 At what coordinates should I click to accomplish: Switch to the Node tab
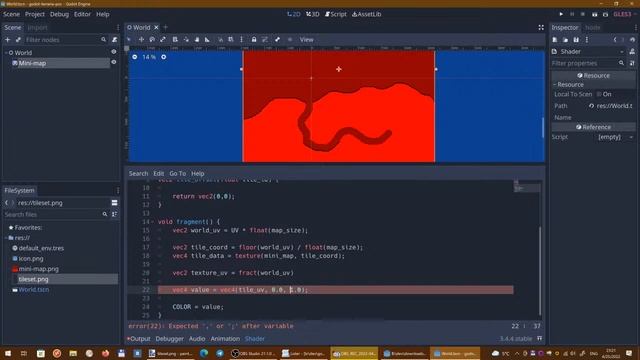pos(593,27)
